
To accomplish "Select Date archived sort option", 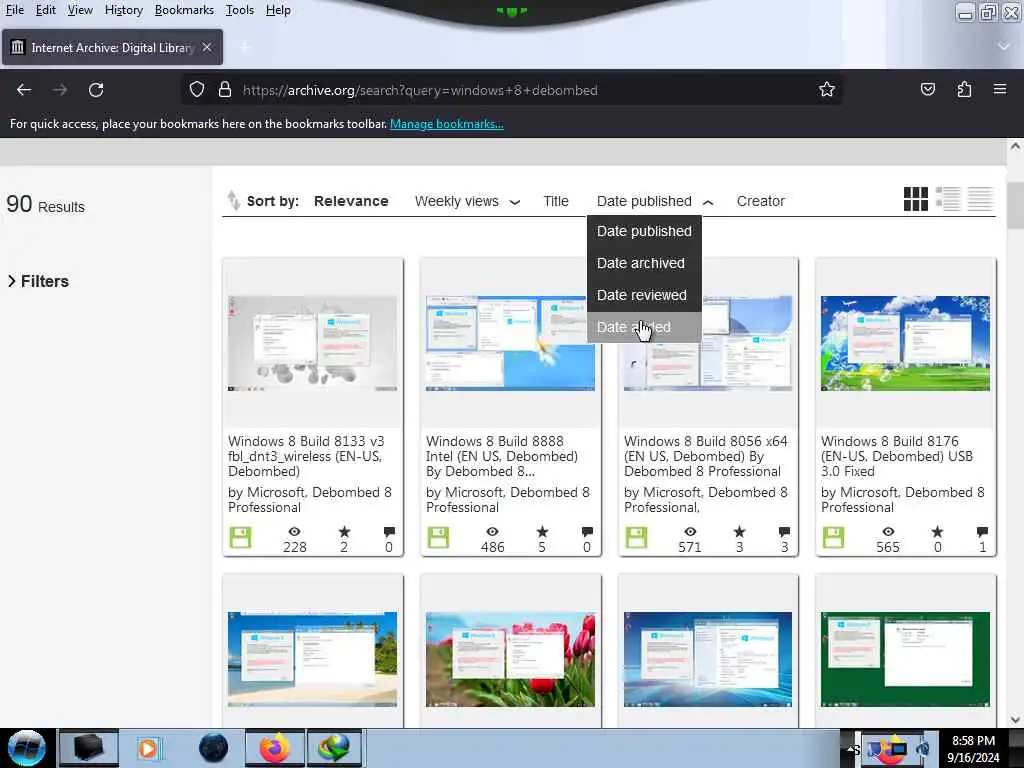I will pyautogui.click(x=644, y=263).
